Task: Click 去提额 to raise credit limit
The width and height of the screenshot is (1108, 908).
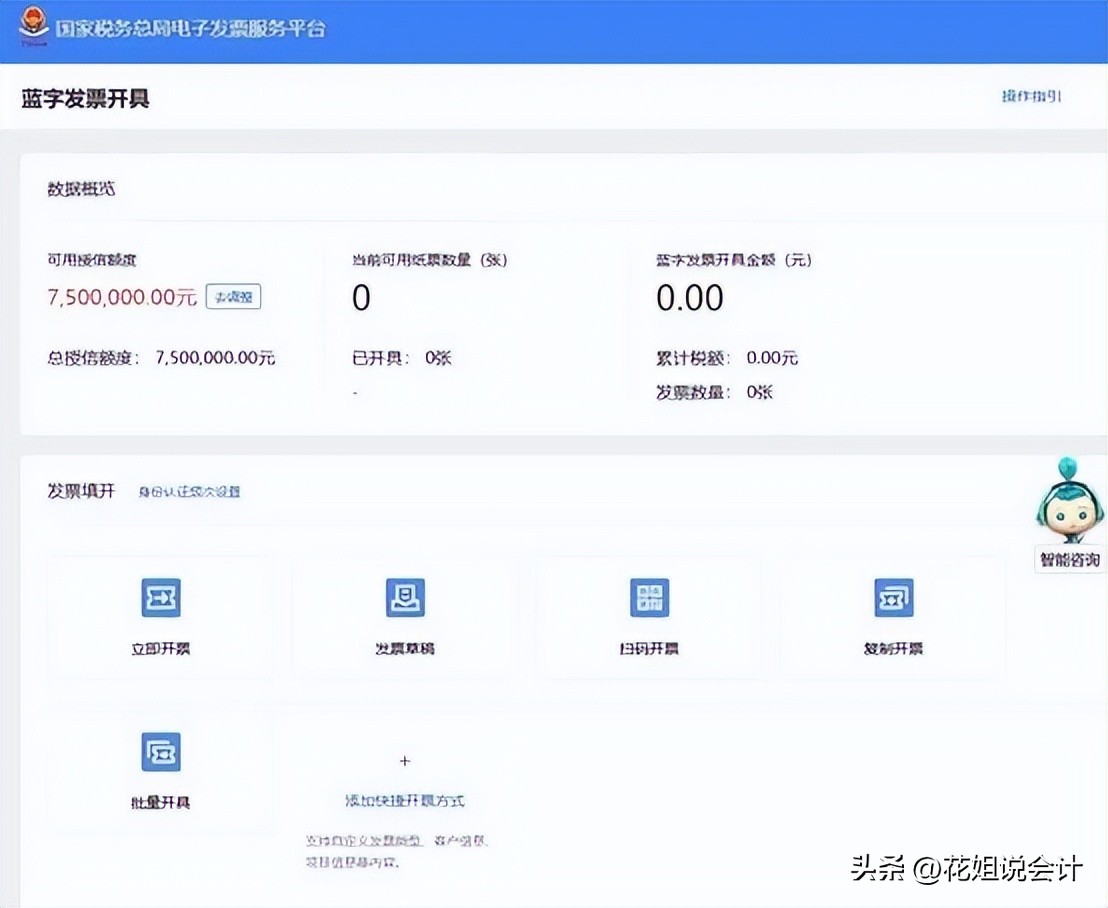Action: (x=233, y=296)
